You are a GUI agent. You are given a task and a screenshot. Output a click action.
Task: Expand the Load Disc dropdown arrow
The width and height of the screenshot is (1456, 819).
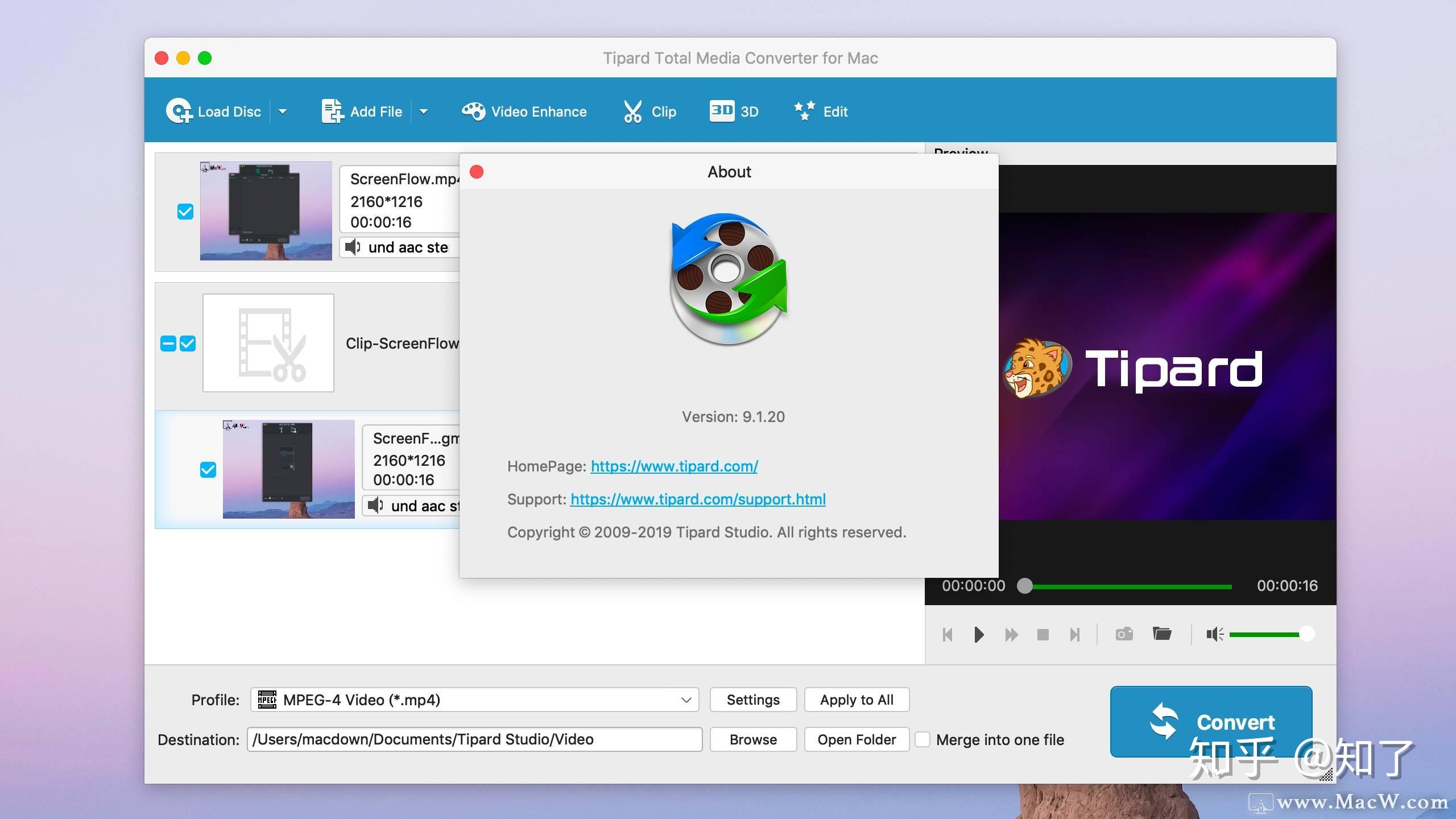point(283,111)
